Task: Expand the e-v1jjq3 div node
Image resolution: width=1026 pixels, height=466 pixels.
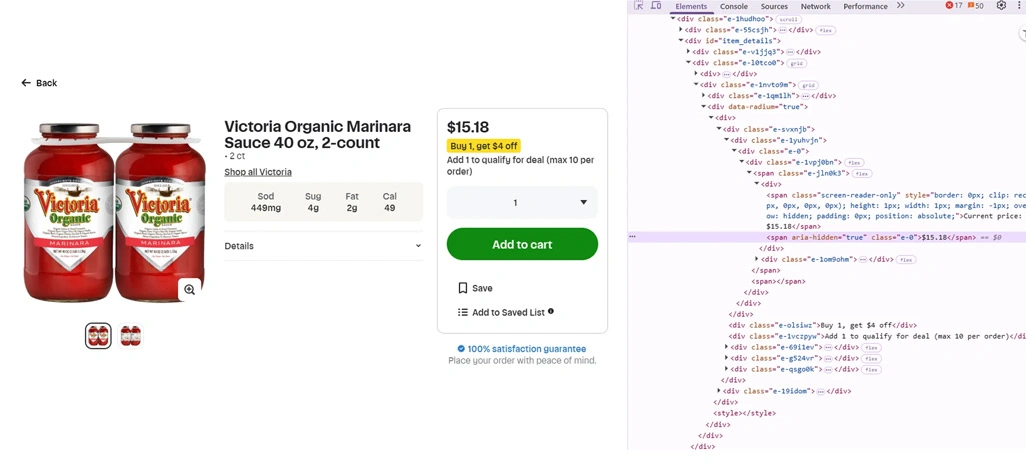Action: click(x=688, y=52)
